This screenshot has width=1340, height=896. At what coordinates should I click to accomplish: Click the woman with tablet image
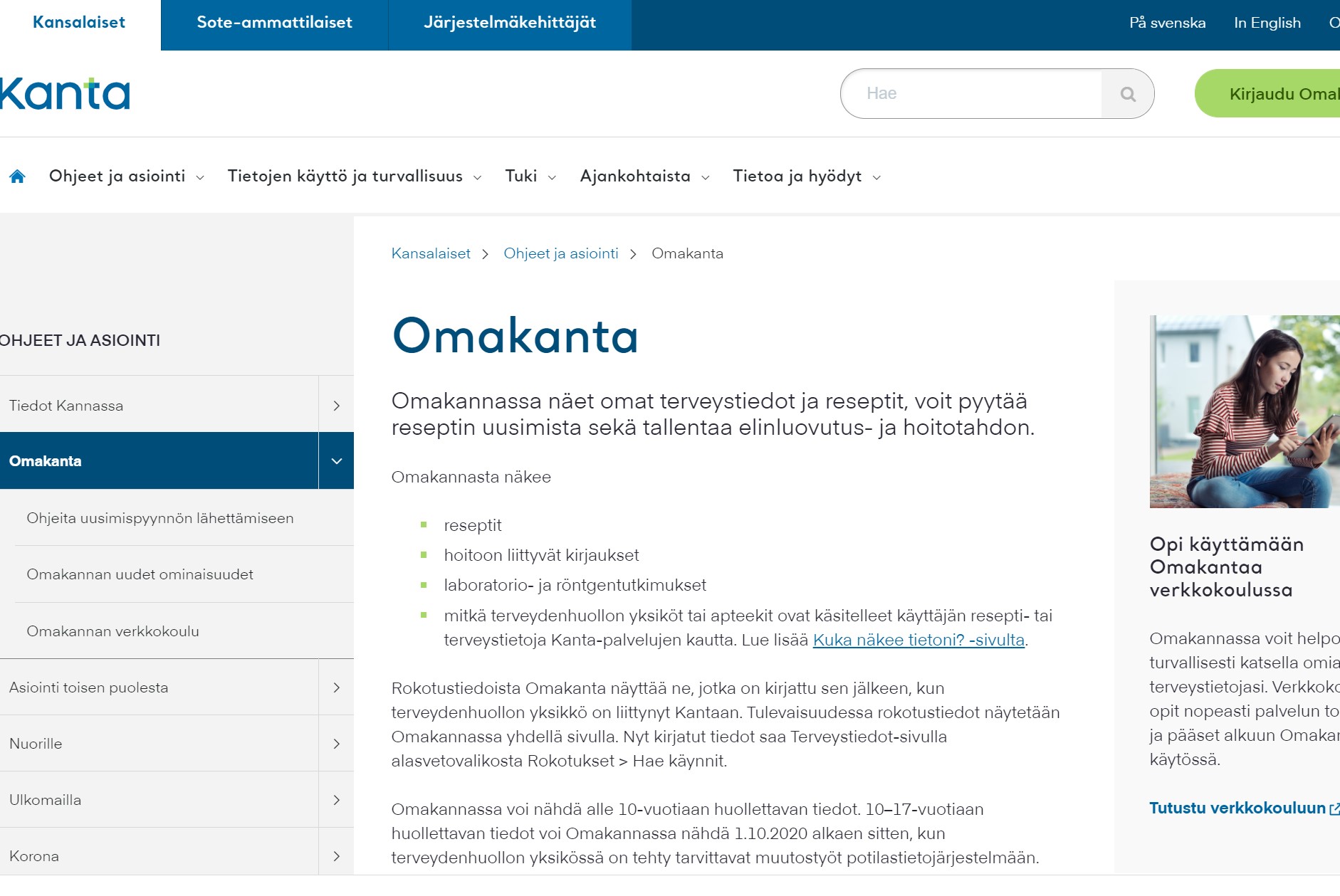coord(1245,411)
